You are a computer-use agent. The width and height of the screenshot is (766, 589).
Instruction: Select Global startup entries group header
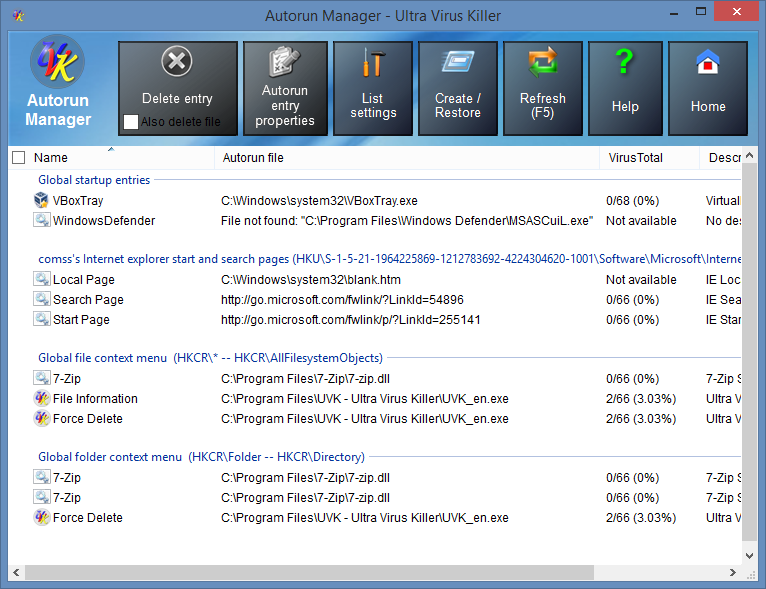pyautogui.click(x=94, y=180)
